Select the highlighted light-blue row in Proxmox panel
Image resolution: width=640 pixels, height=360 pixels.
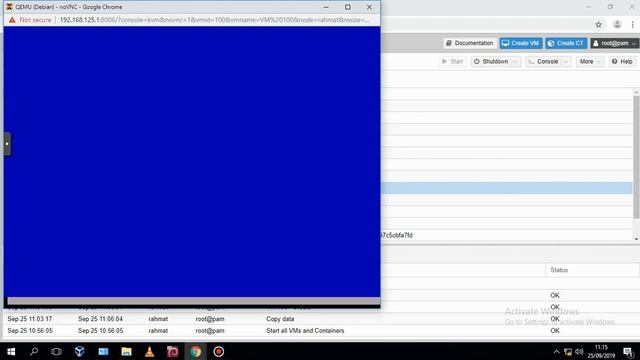pos(507,188)
